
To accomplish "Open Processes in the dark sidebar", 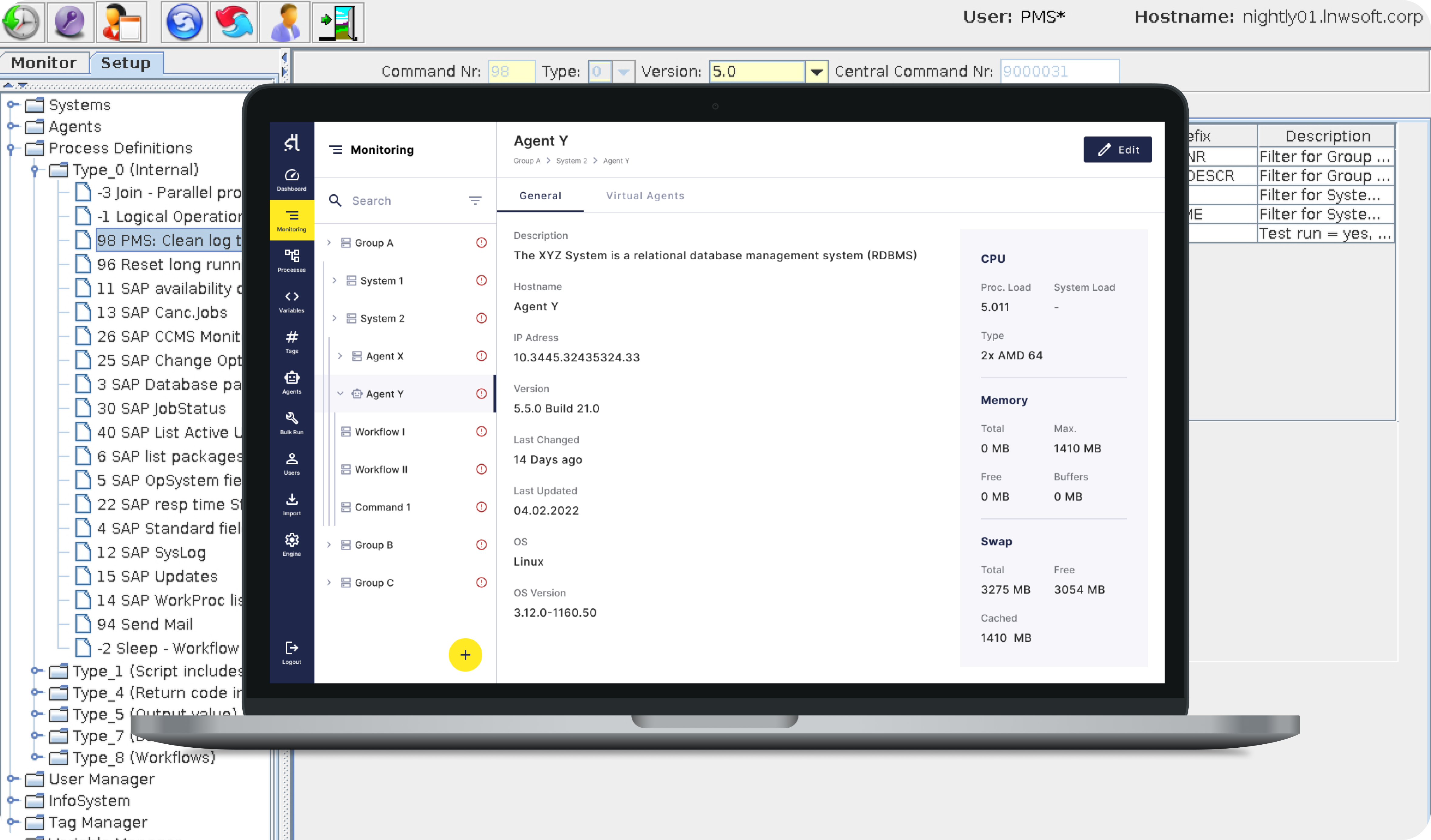I will (291, 261).
